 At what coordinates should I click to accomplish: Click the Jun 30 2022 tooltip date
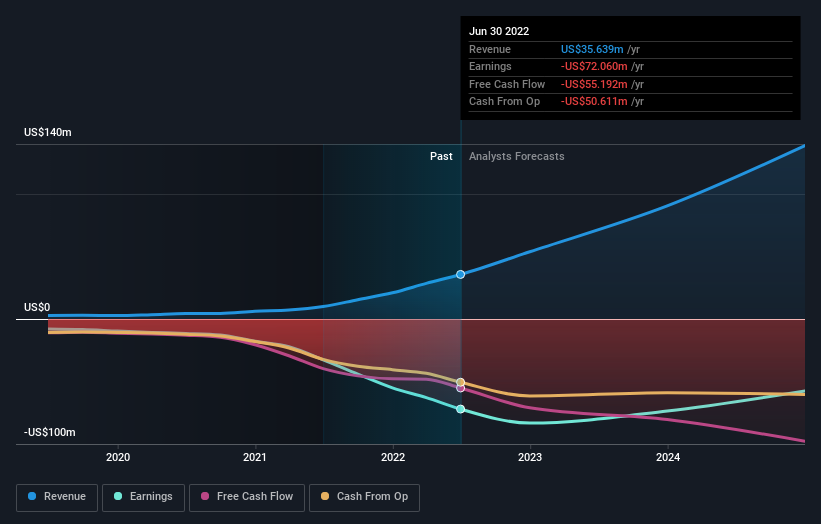(499, 31)
